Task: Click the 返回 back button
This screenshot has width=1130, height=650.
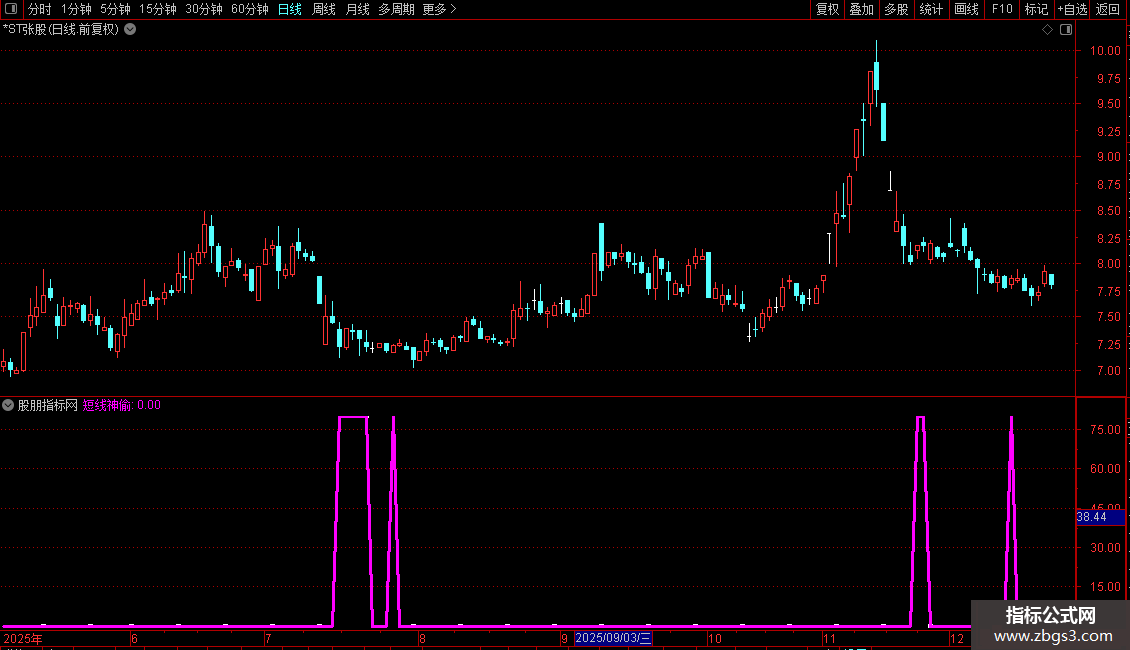Action: click(x=1108, y=9)
